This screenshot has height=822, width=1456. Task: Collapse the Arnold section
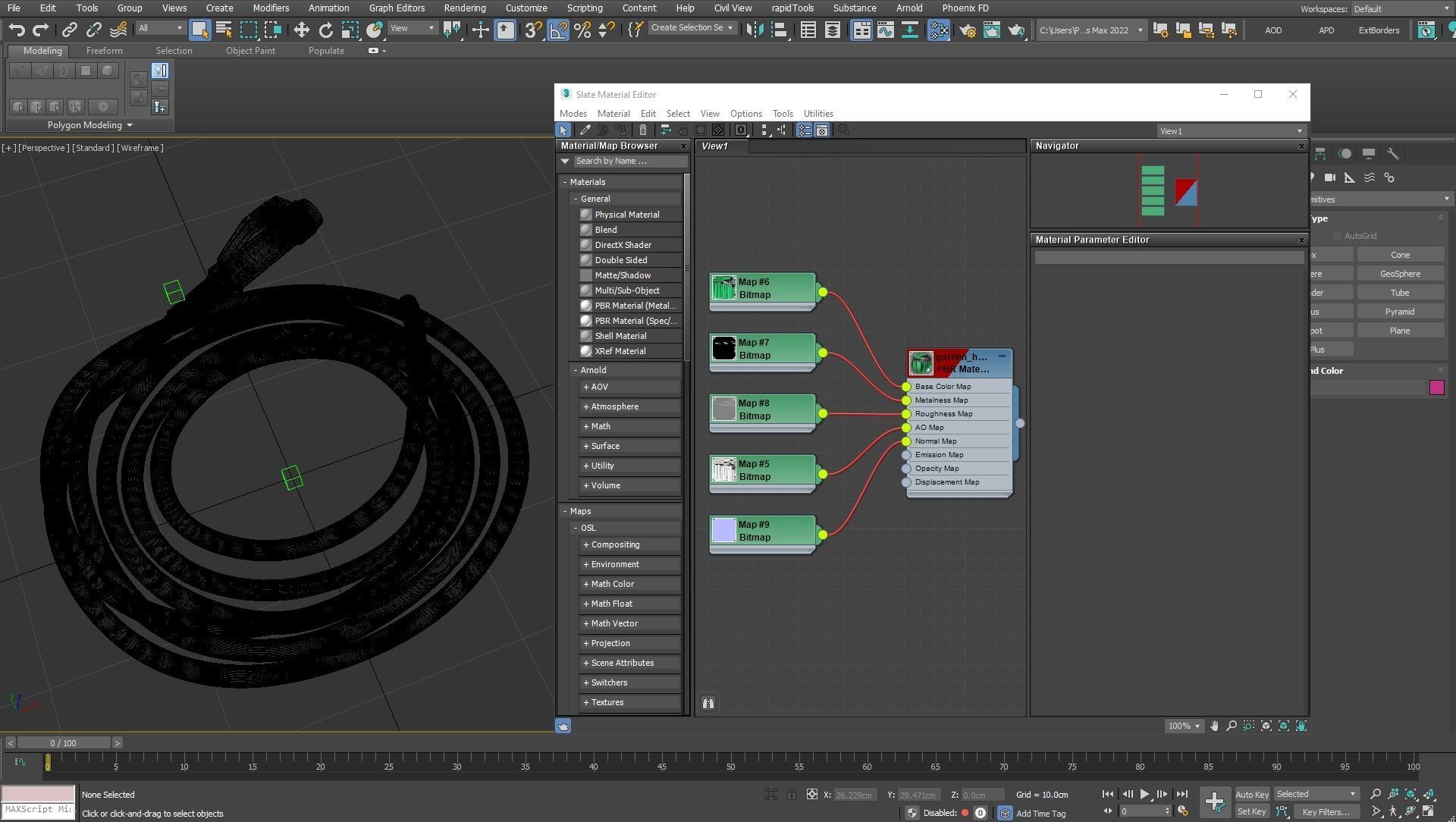(x=576, y=370)
